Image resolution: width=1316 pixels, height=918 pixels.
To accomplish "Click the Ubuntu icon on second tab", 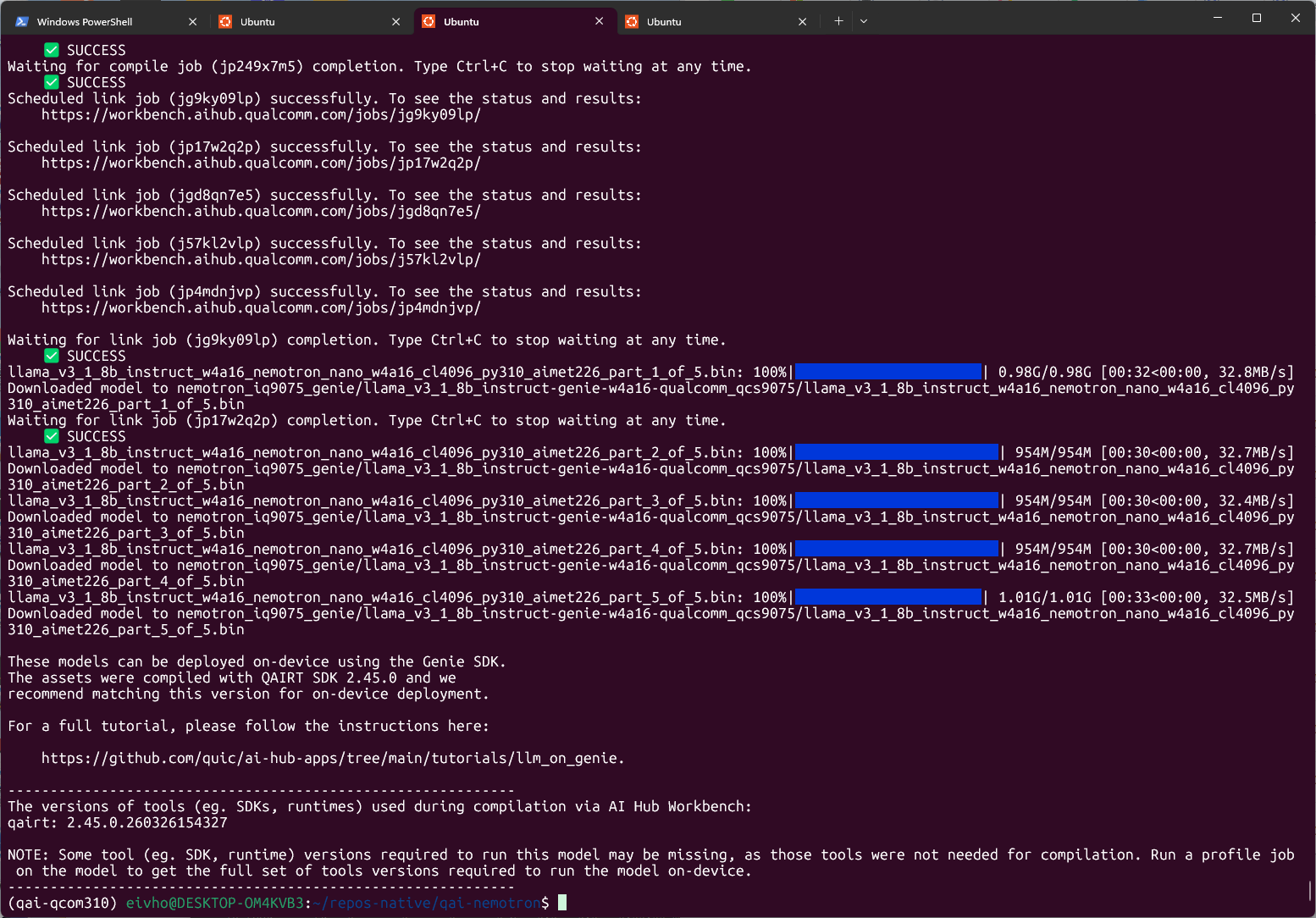I will [x=225, y=22].
